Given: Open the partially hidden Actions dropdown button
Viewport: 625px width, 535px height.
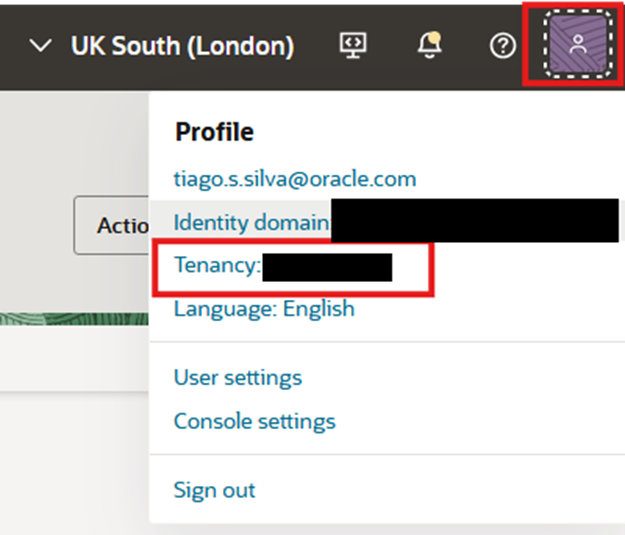Looking at the screenshot, I should pos(112,226).
